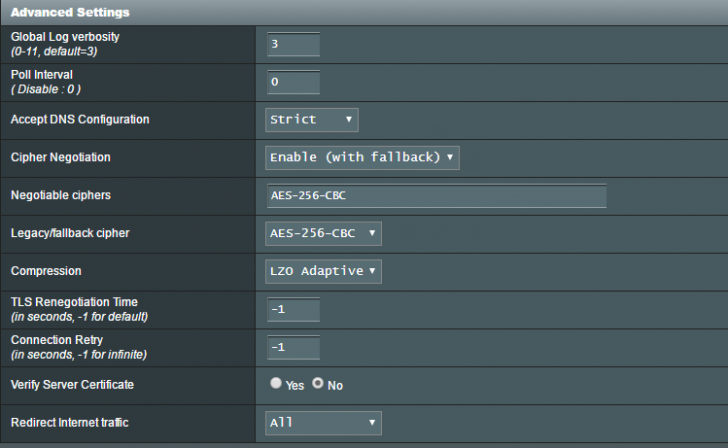Select Yes for Verify Server Certificate
Screen dimensions: 728x448
276,383
